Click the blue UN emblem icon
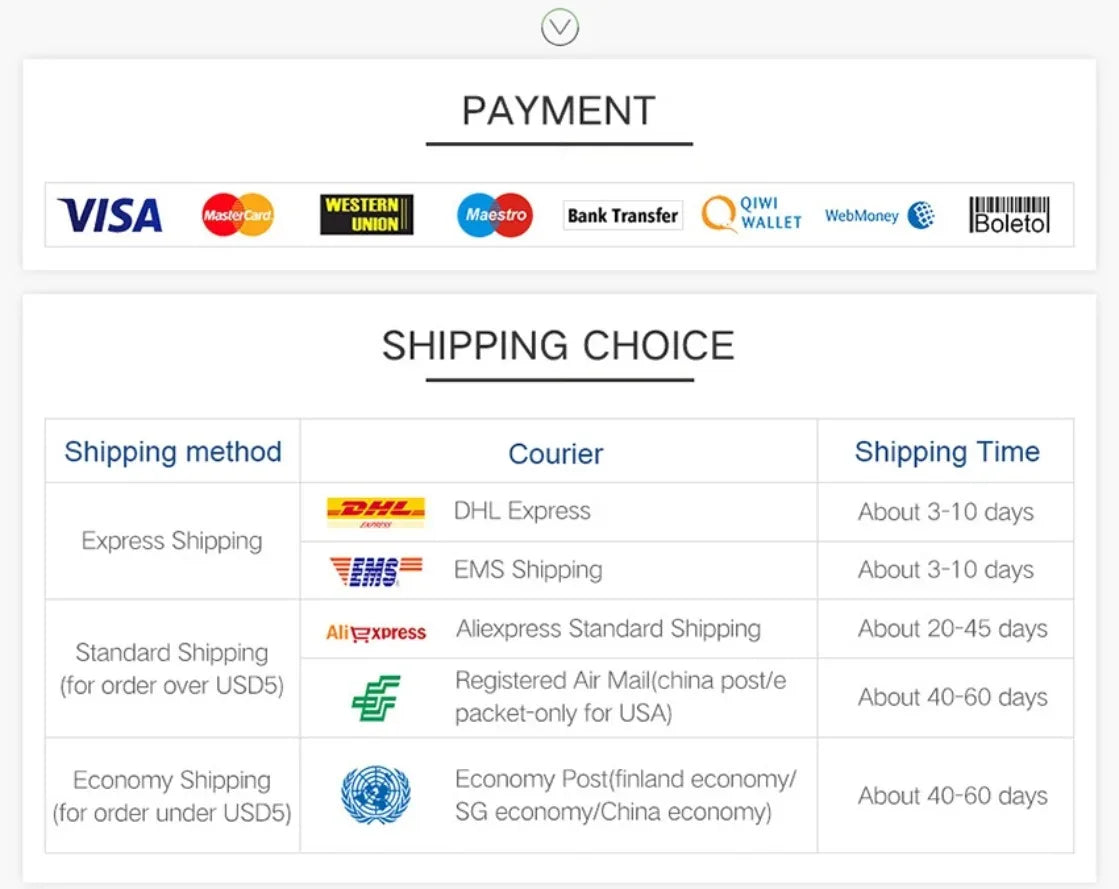Screen dimensions: 1119x889 coord(375,795)
